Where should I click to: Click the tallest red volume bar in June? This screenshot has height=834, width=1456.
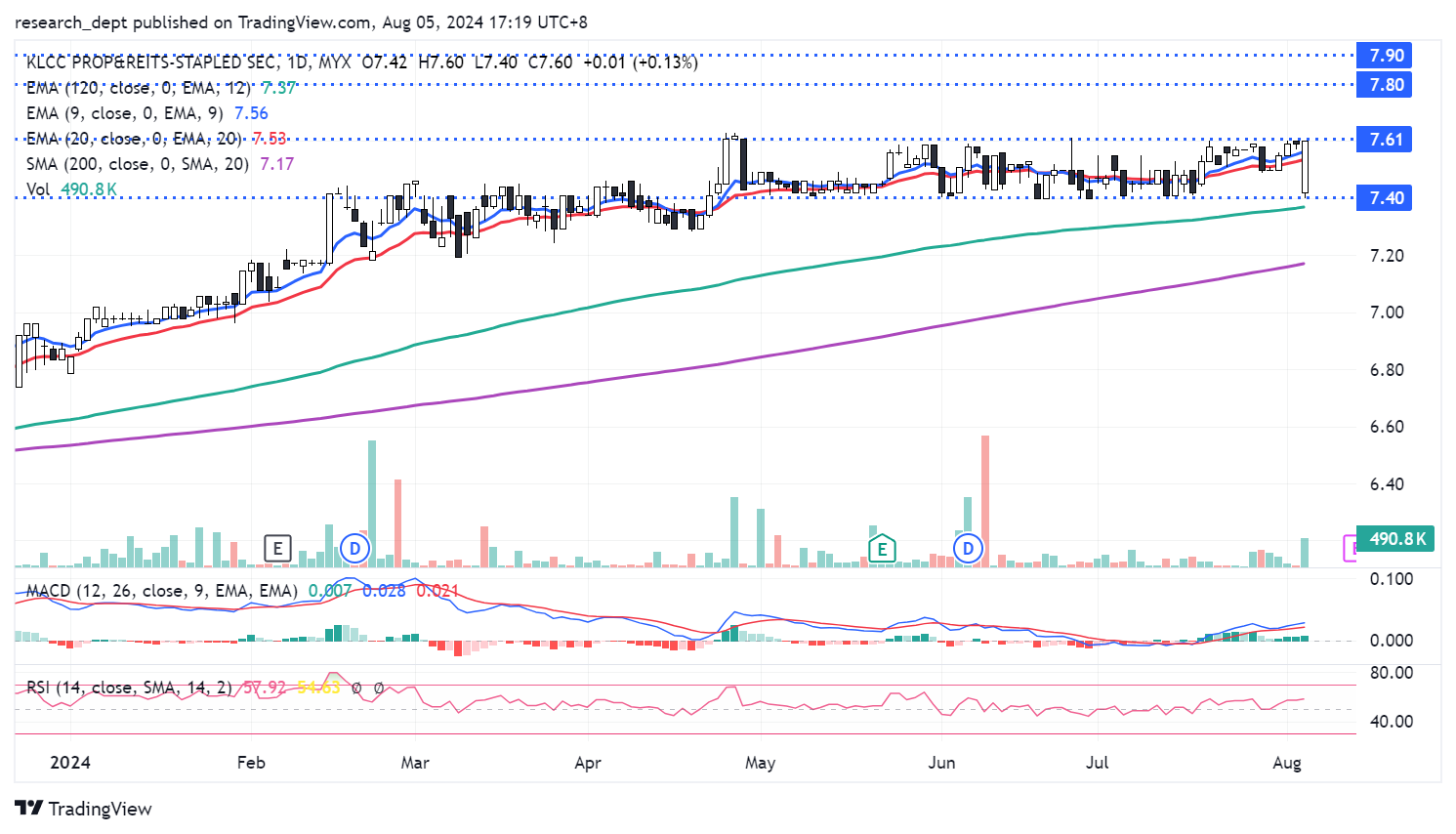(x=984, y=500)
